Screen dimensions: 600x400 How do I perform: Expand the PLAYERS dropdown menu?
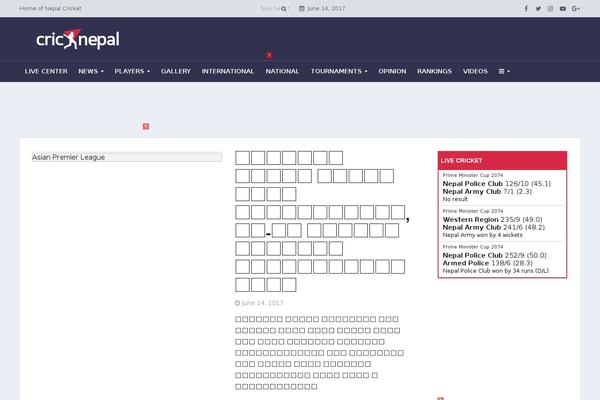click(132, 71)
